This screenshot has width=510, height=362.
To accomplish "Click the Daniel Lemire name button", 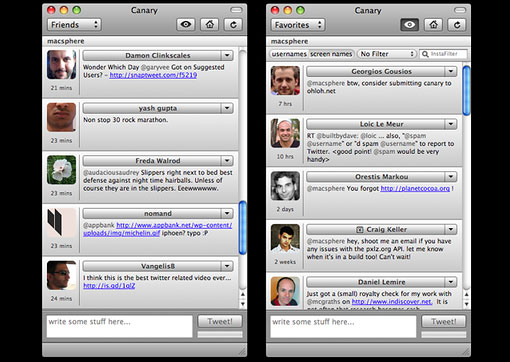I will (376, 282).
